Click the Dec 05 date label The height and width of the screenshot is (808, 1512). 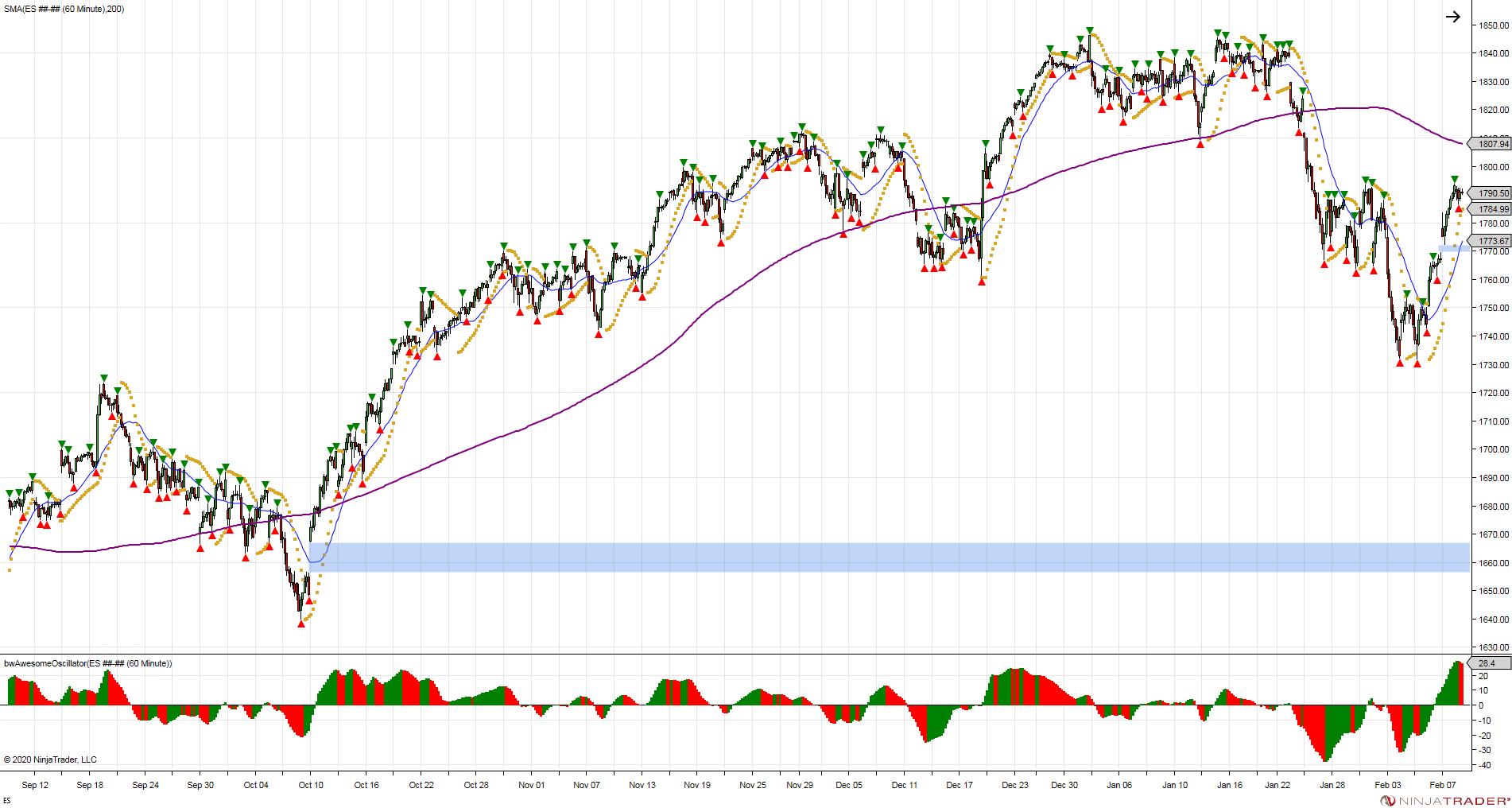[x=849, y=785]
